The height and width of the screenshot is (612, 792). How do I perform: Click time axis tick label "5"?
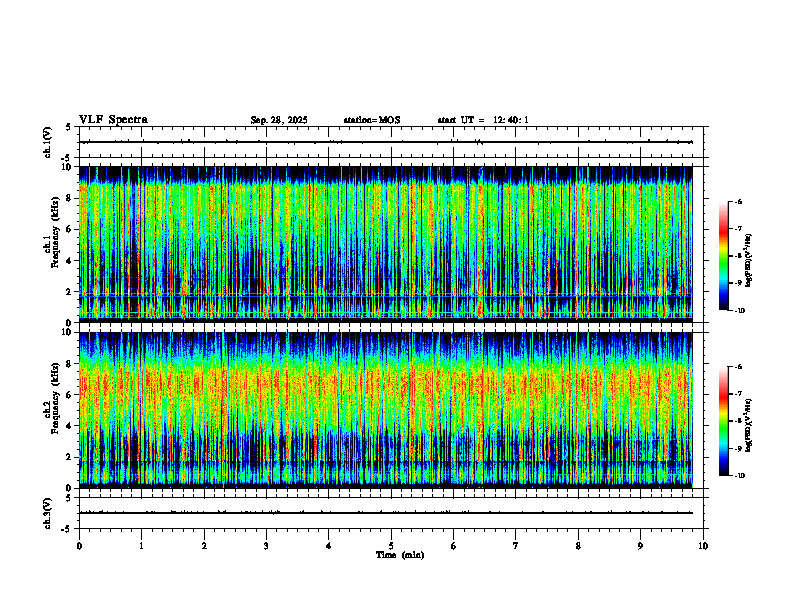pyautogui.click(x=391, y=546)
